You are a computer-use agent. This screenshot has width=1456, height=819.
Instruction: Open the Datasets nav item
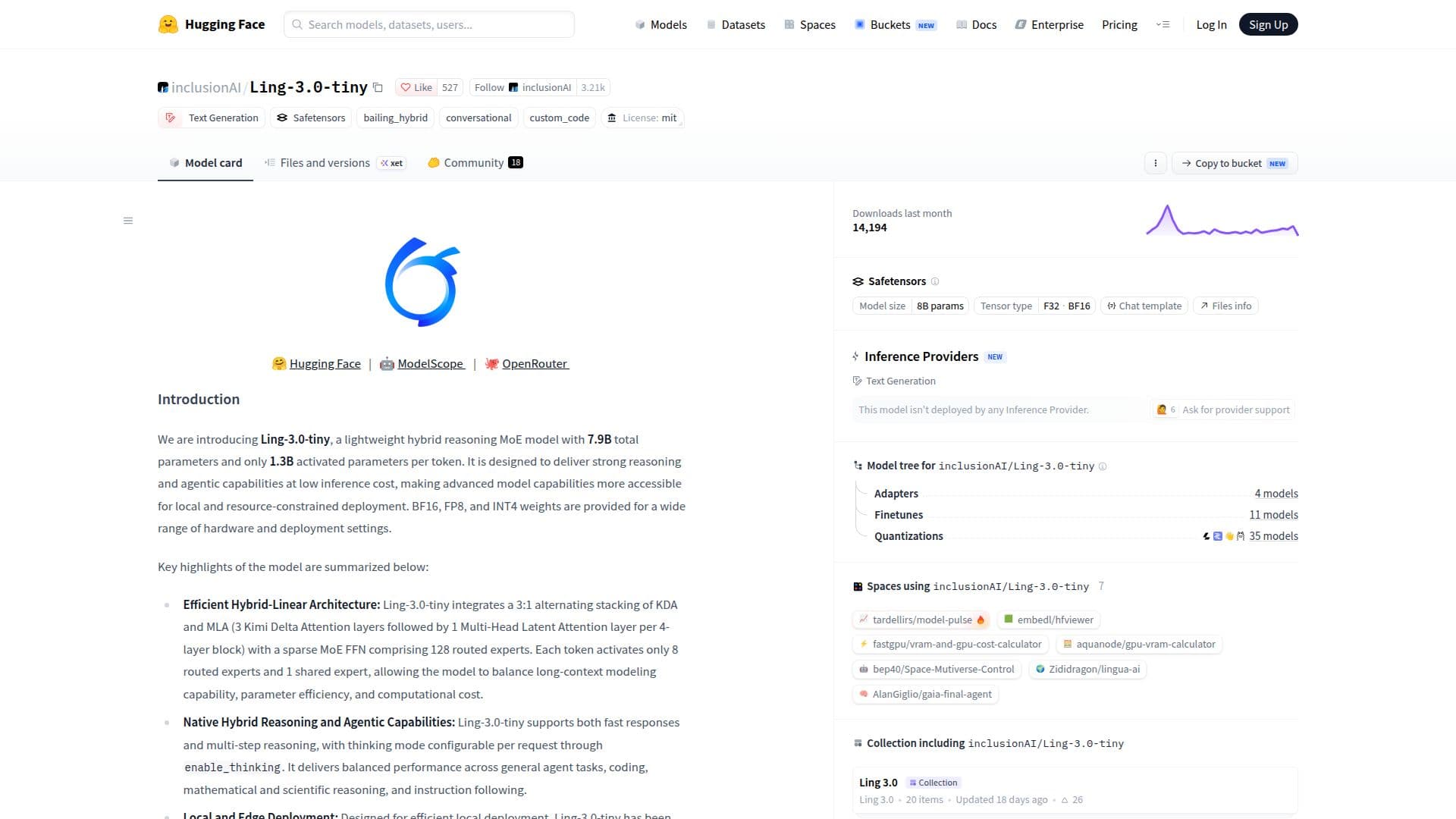point(736,24)
